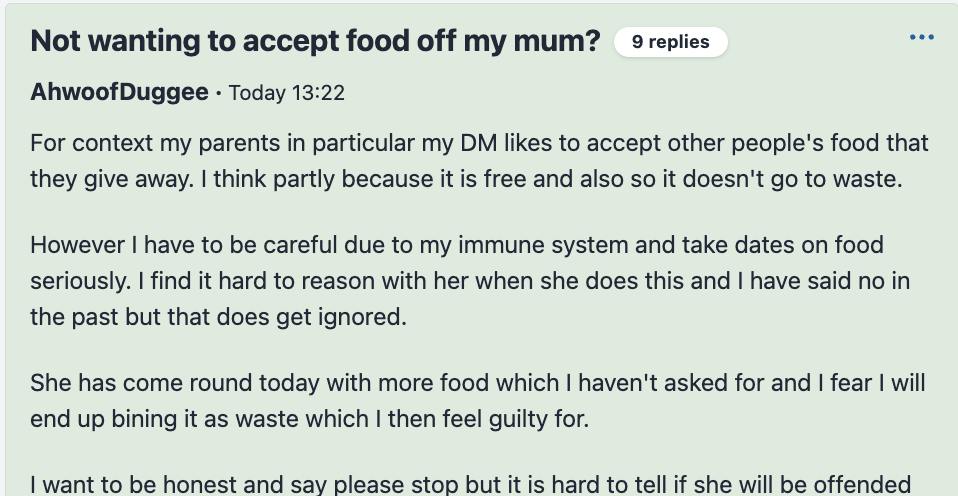Click the line starting "end up bining it"

pyautogui.click(x=309, y=419)
